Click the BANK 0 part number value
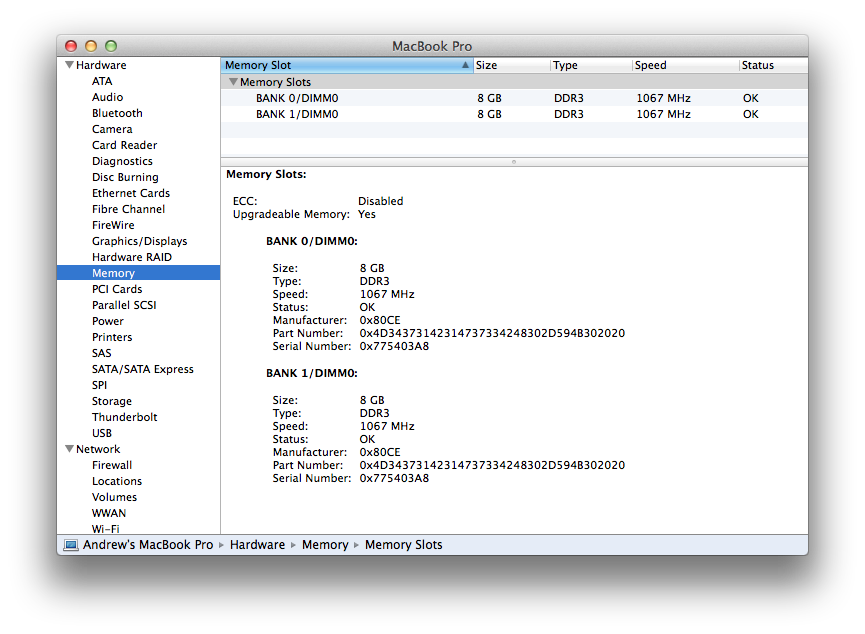This screenshot has width=865, height=634. coord(492,333)
